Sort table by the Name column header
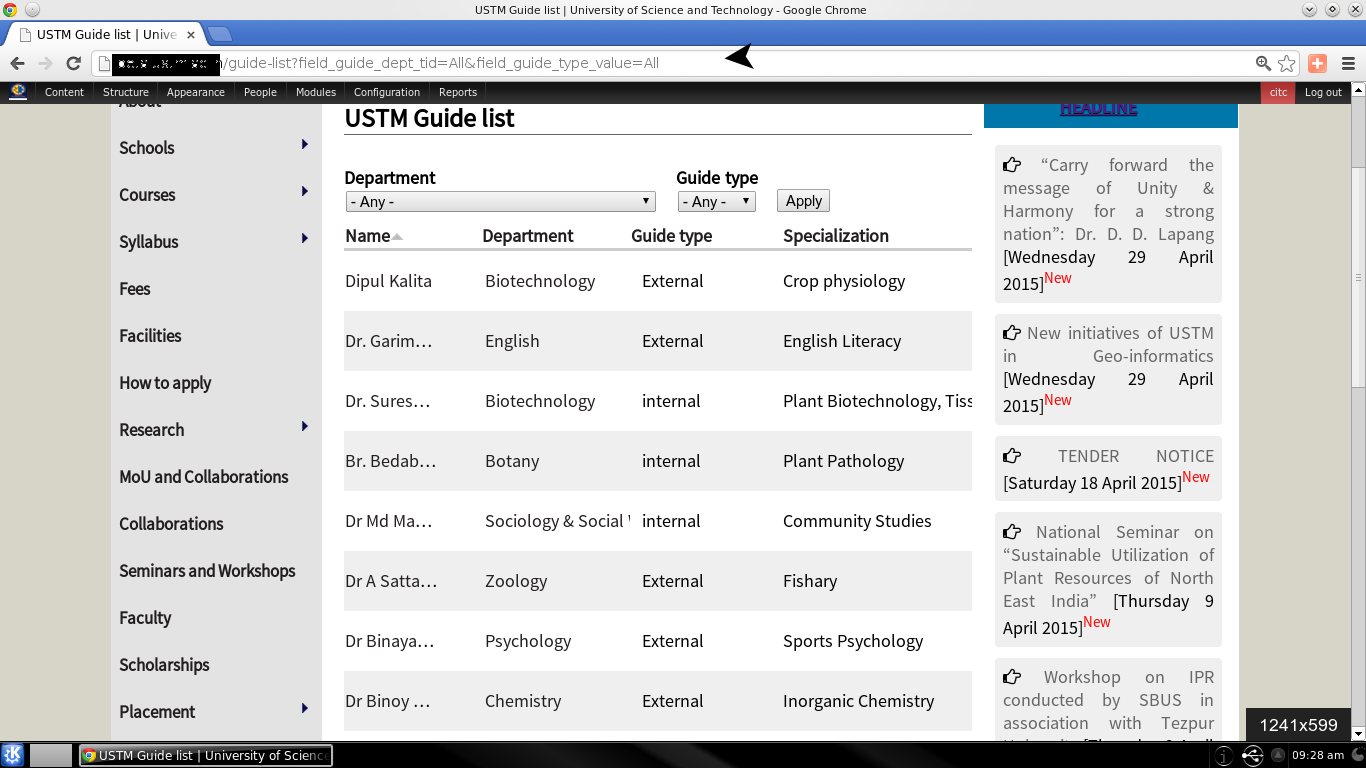Image resolution: width=1366 pixels, height=768 pixels. 368,236
